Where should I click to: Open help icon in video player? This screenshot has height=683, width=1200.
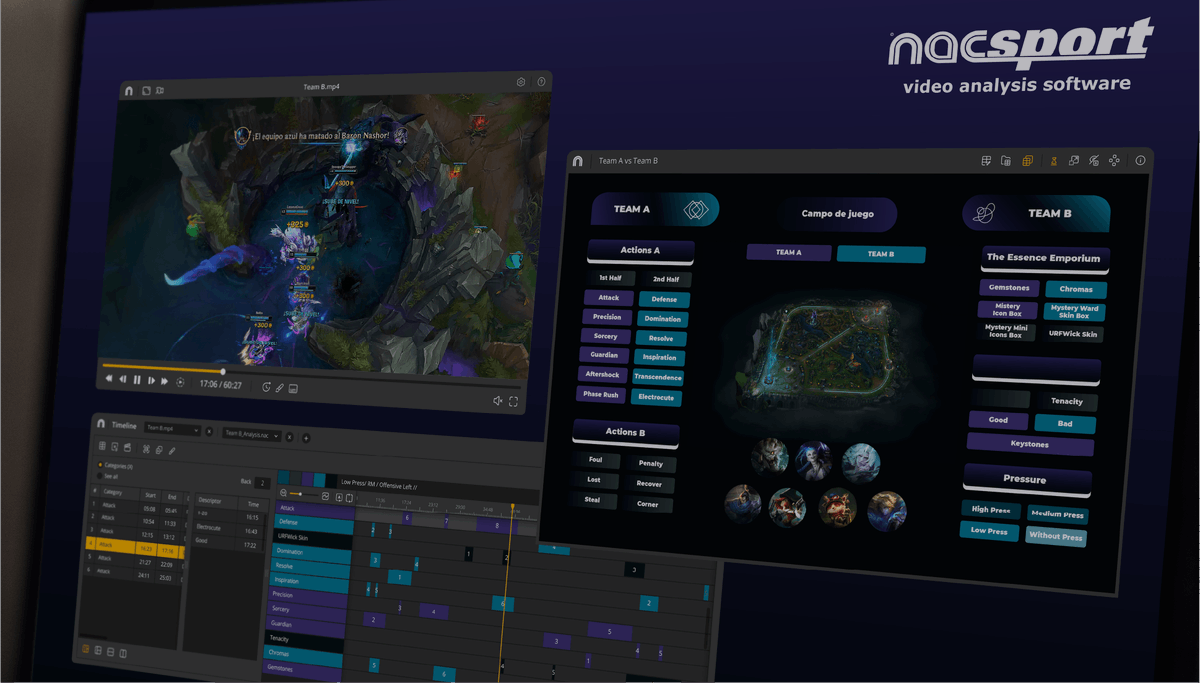tap(541, 82)
